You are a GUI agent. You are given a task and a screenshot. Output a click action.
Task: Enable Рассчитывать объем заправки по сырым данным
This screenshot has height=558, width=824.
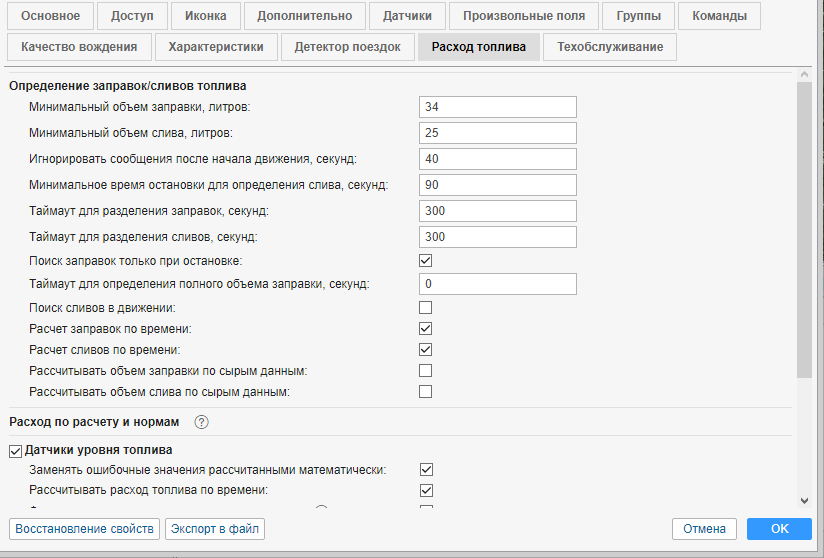425,371
